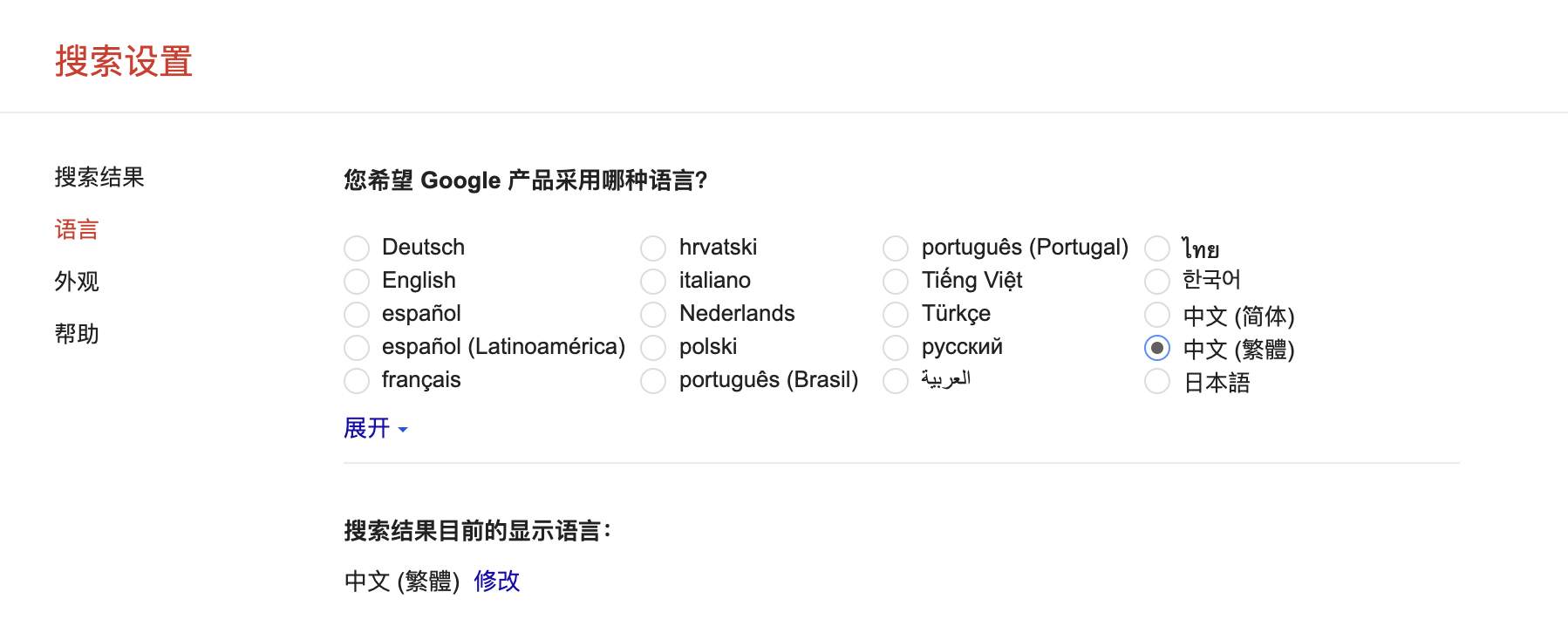
Task: Select português (Brasil) option
Action: (x=653, y=381)
